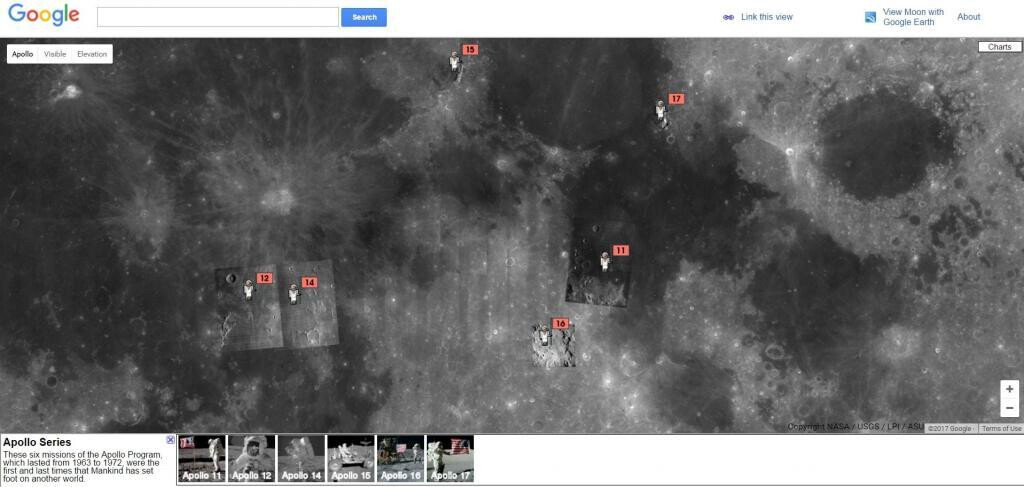The image size is (1024, 487).
Task: Switch to the Apollo map tab
Action: (22, 54)
